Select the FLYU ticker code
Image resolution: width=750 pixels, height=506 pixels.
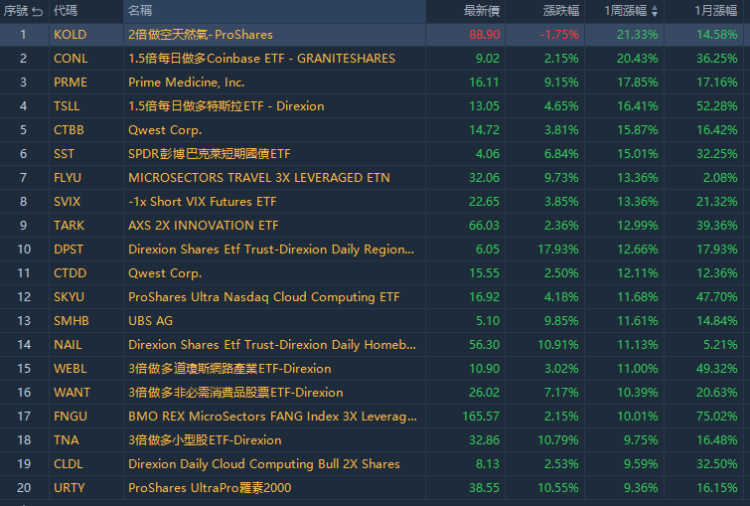[x=67, y=178]
